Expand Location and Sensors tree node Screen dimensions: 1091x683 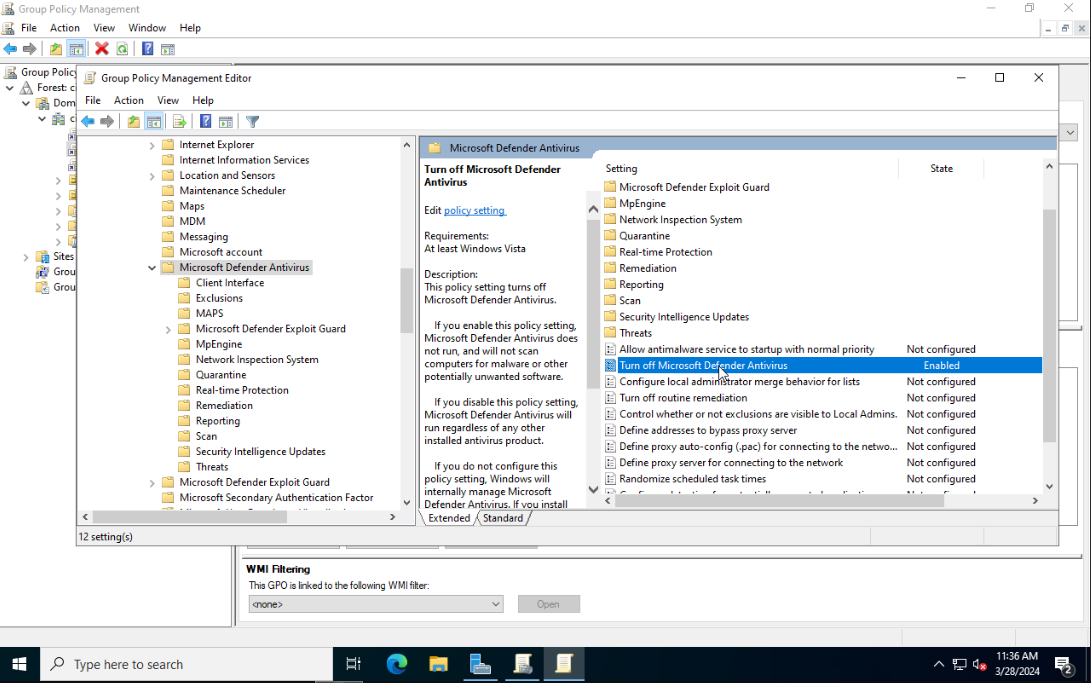point(152,176)
